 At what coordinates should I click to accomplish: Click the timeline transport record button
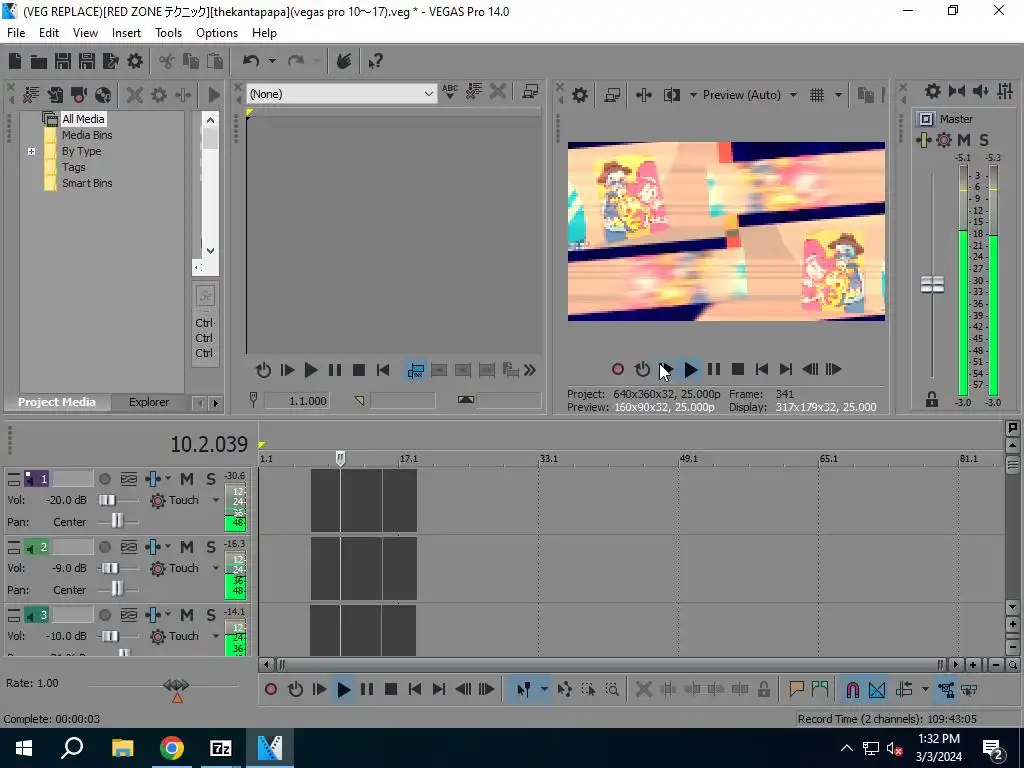(x=270, y=689)
